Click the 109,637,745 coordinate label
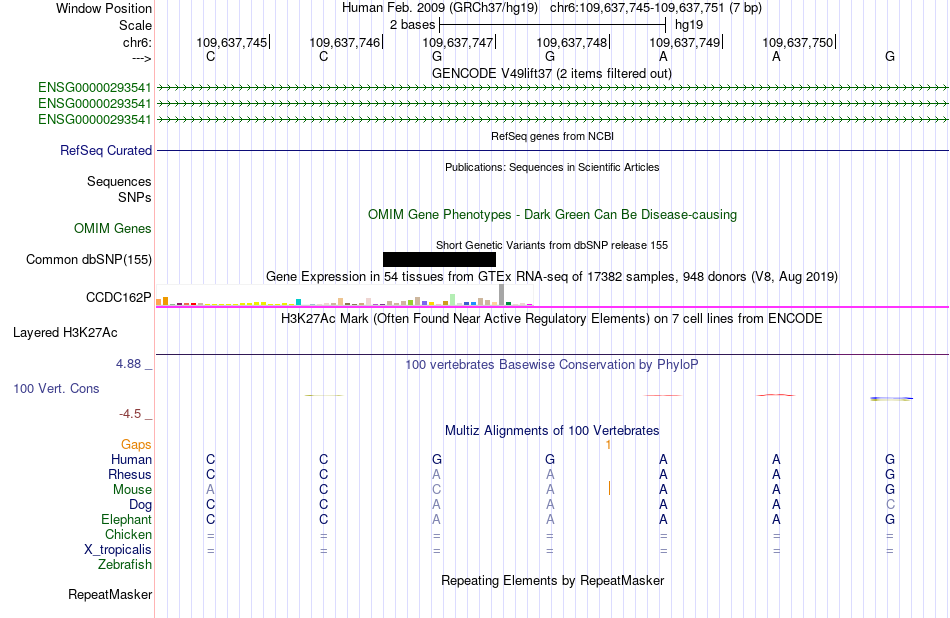This screenshot has height=618, width=950. pos(231,42)
